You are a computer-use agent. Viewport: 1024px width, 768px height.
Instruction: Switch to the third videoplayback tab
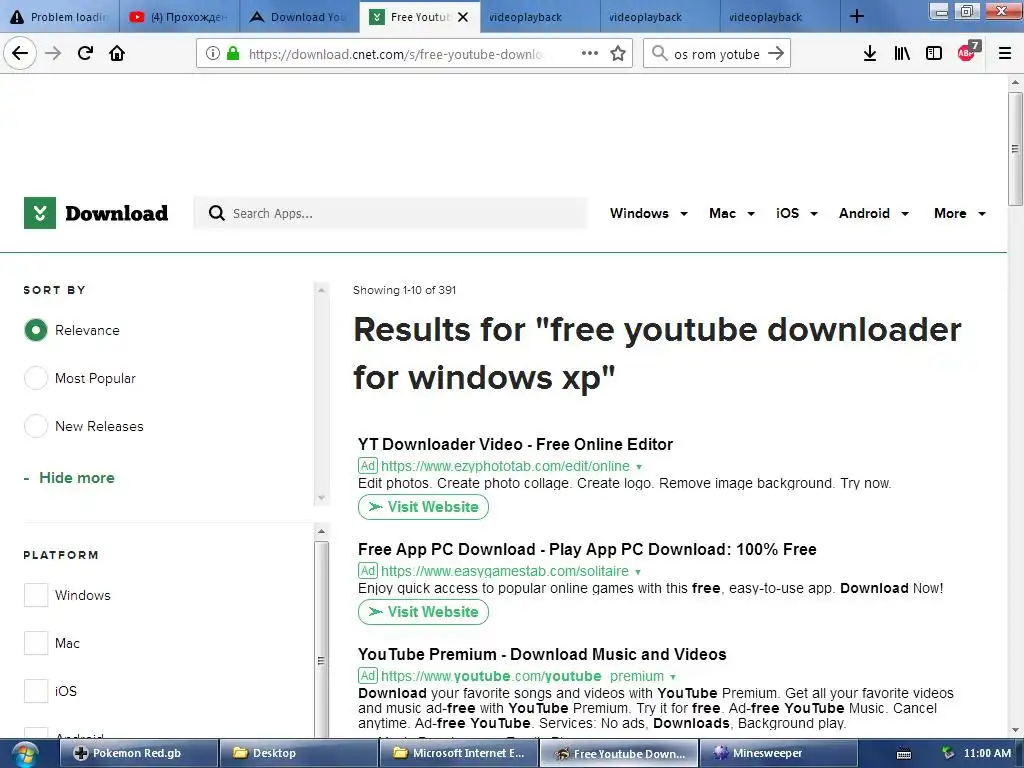coord(779,16)
